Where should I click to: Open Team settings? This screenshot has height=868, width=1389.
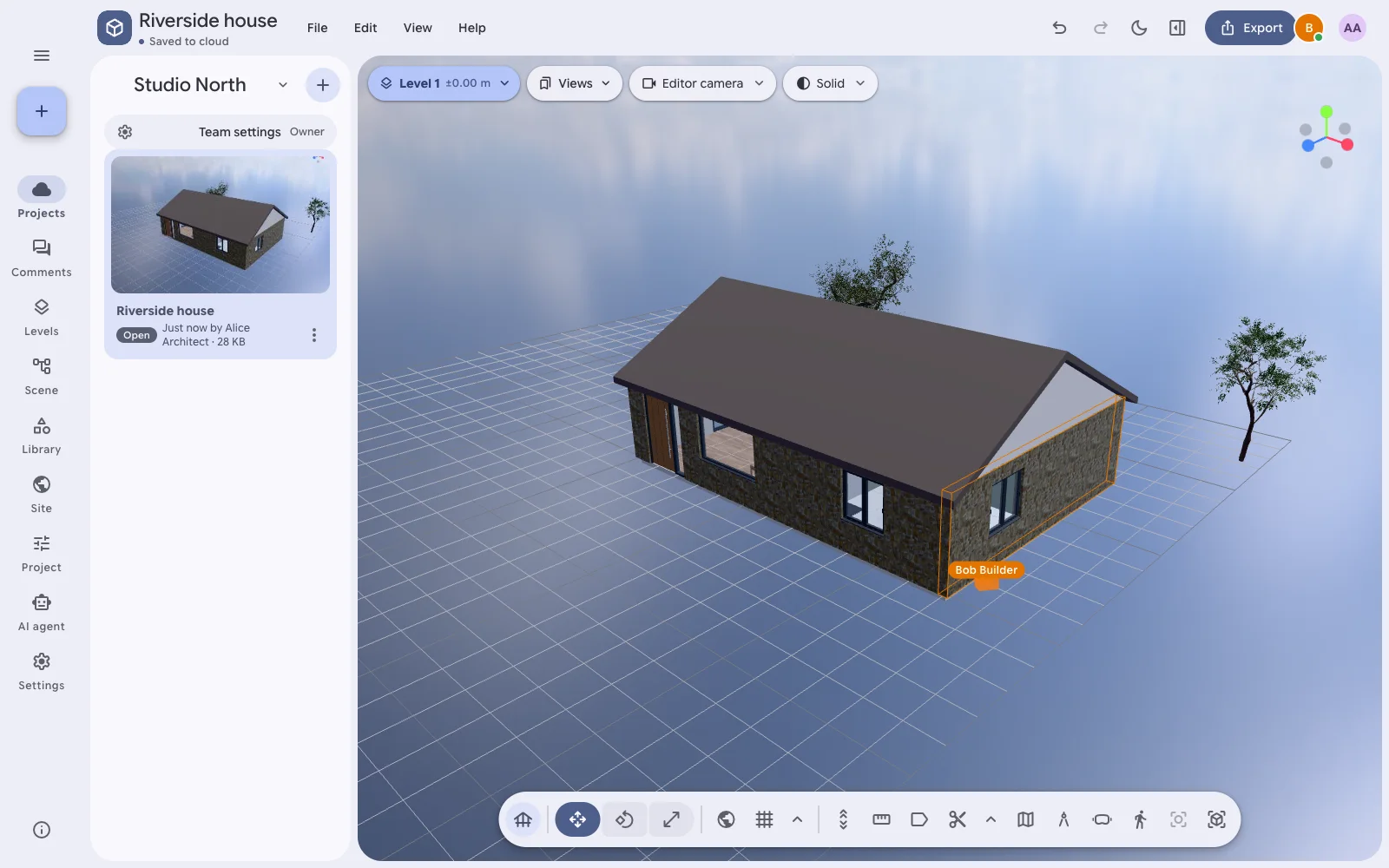coord(221,132)
